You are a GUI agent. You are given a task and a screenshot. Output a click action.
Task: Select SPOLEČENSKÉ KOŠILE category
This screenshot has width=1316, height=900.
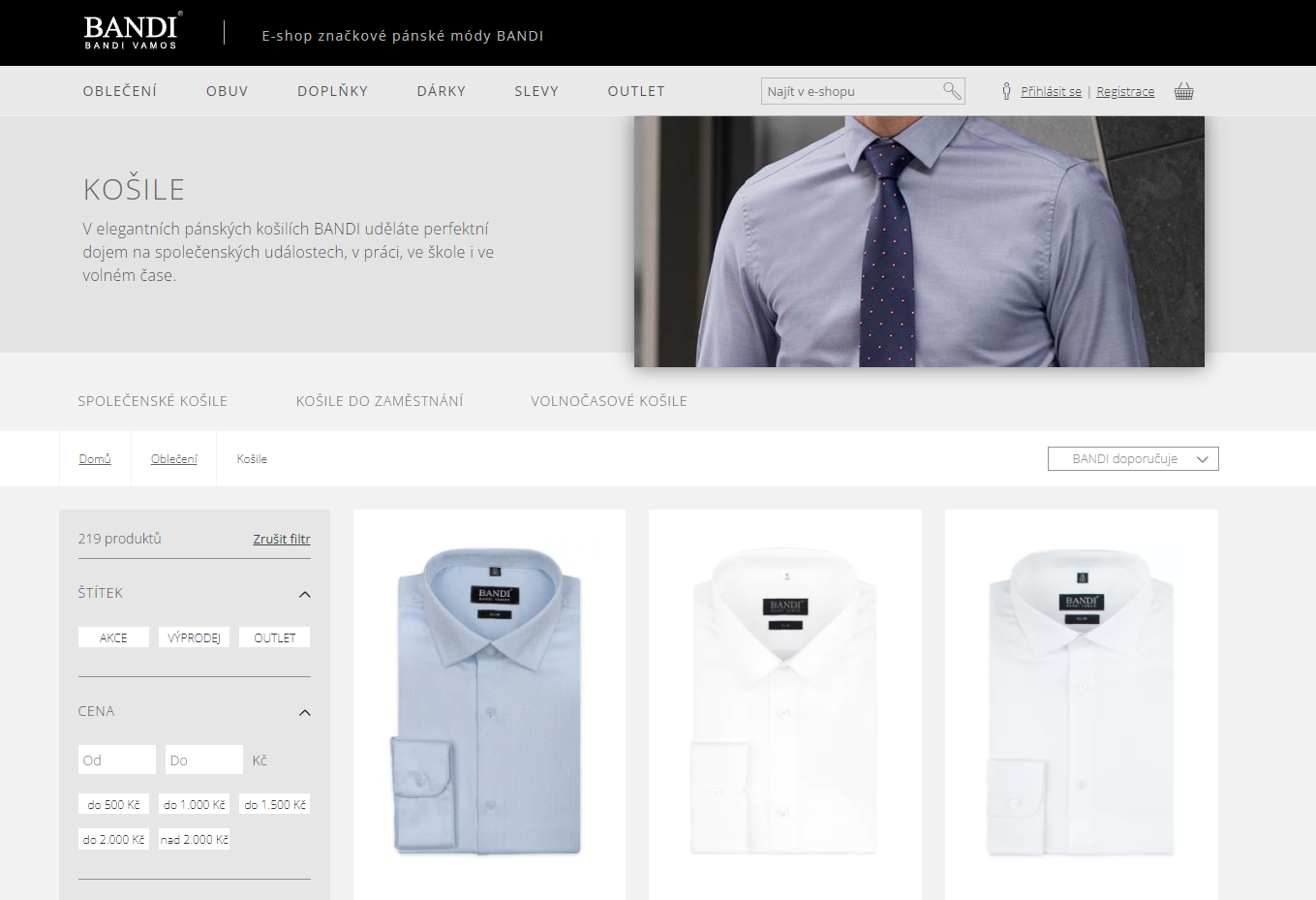point(153,401)
